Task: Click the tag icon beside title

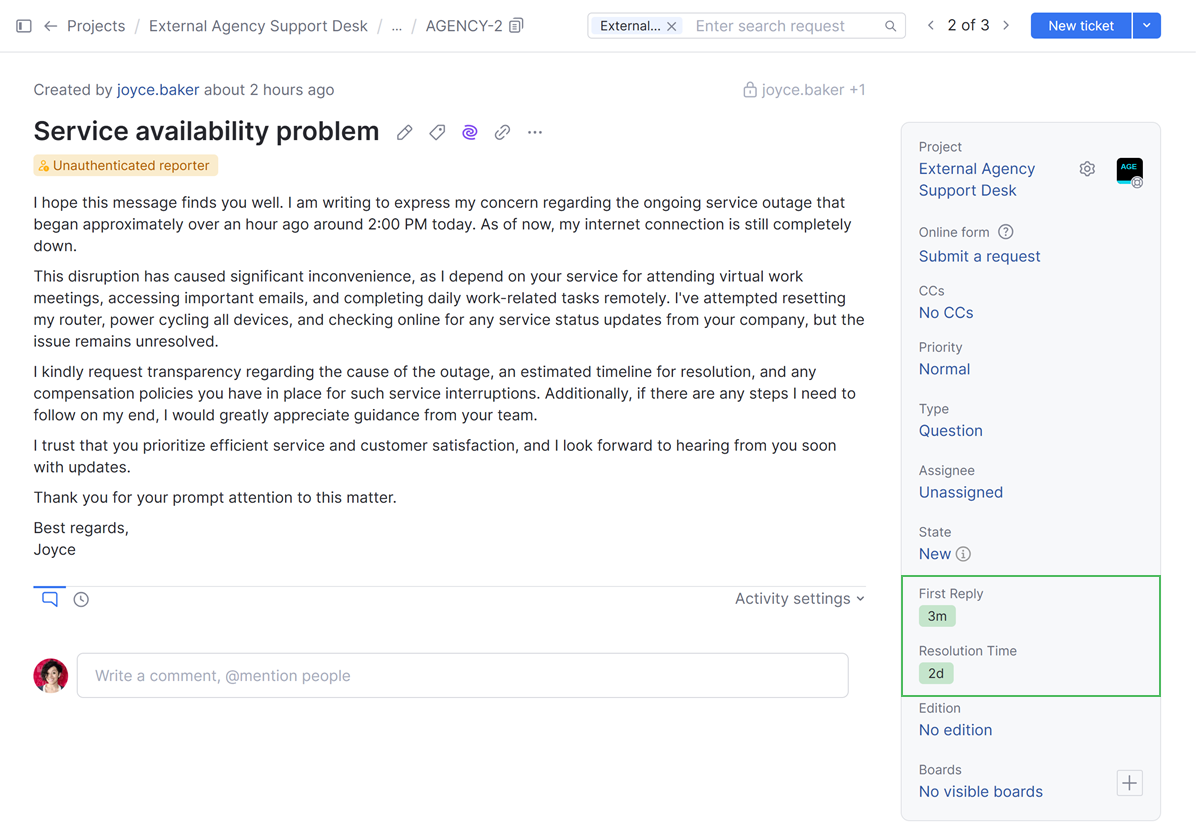Action: coord(437,132)
